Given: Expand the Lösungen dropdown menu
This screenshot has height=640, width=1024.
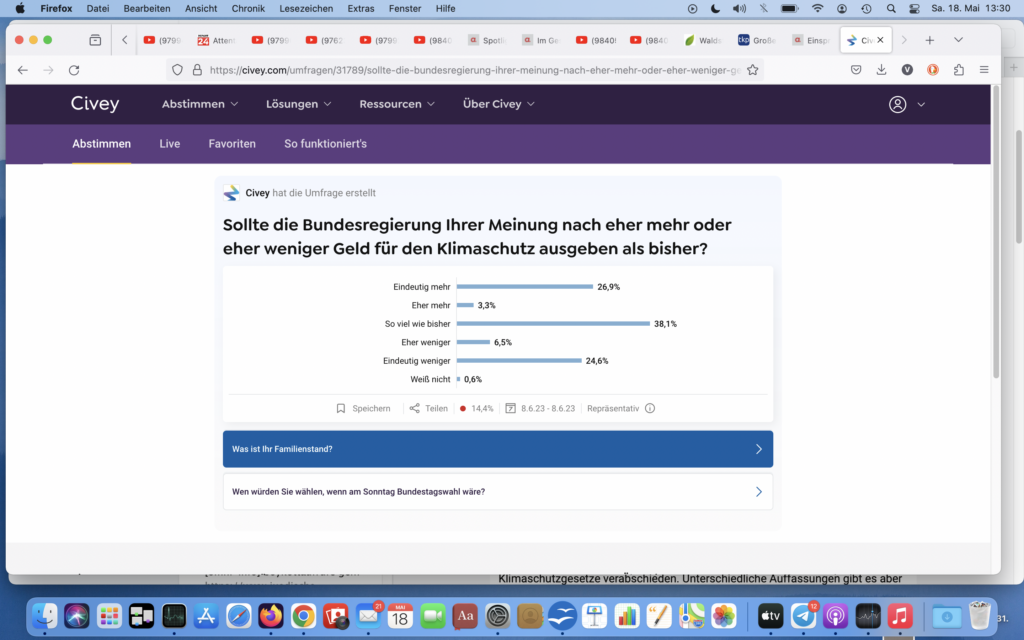Looking at the screenshot, I should (299, 104).
